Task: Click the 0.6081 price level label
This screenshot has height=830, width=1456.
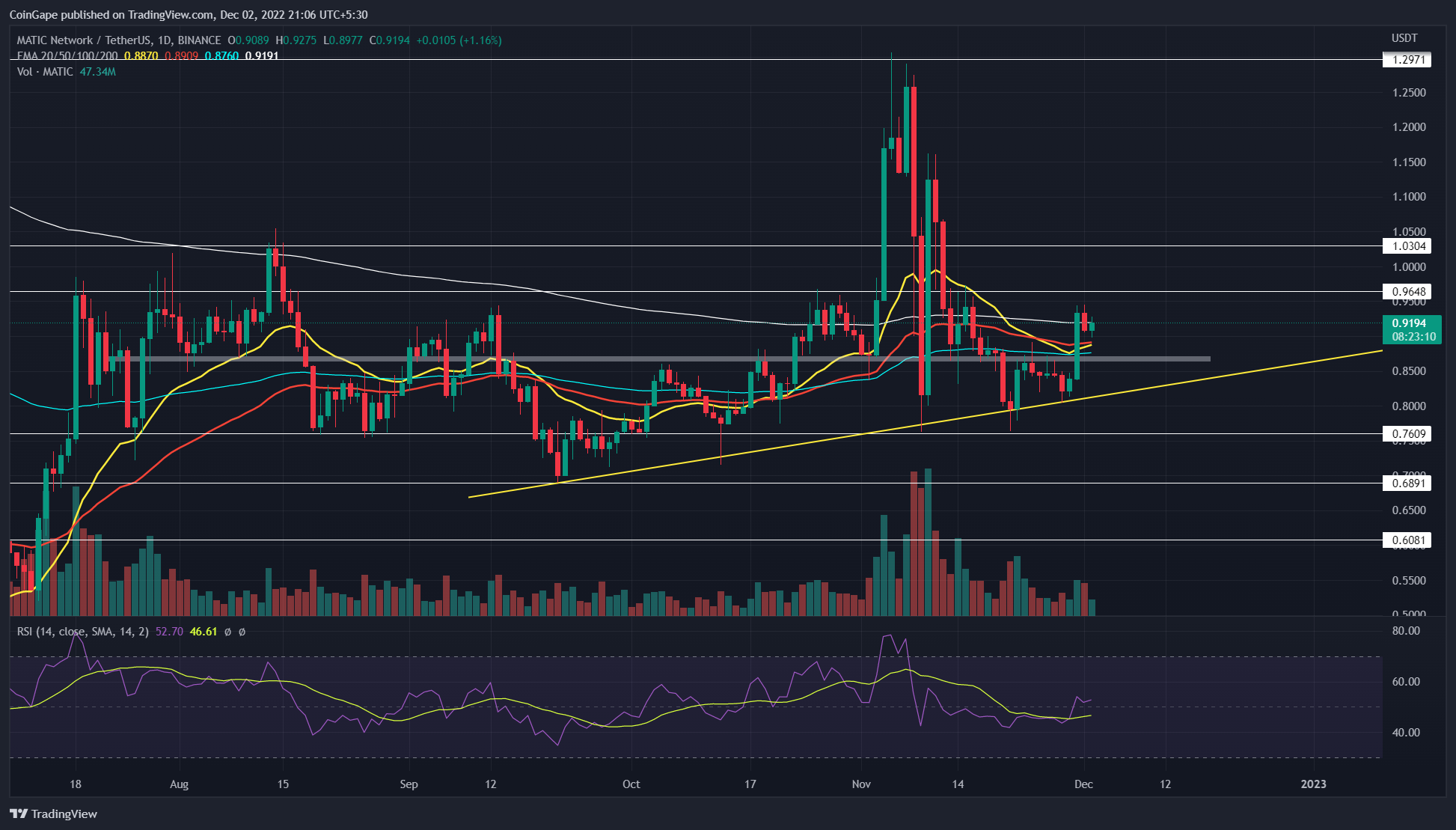Action: (1408, 540)
